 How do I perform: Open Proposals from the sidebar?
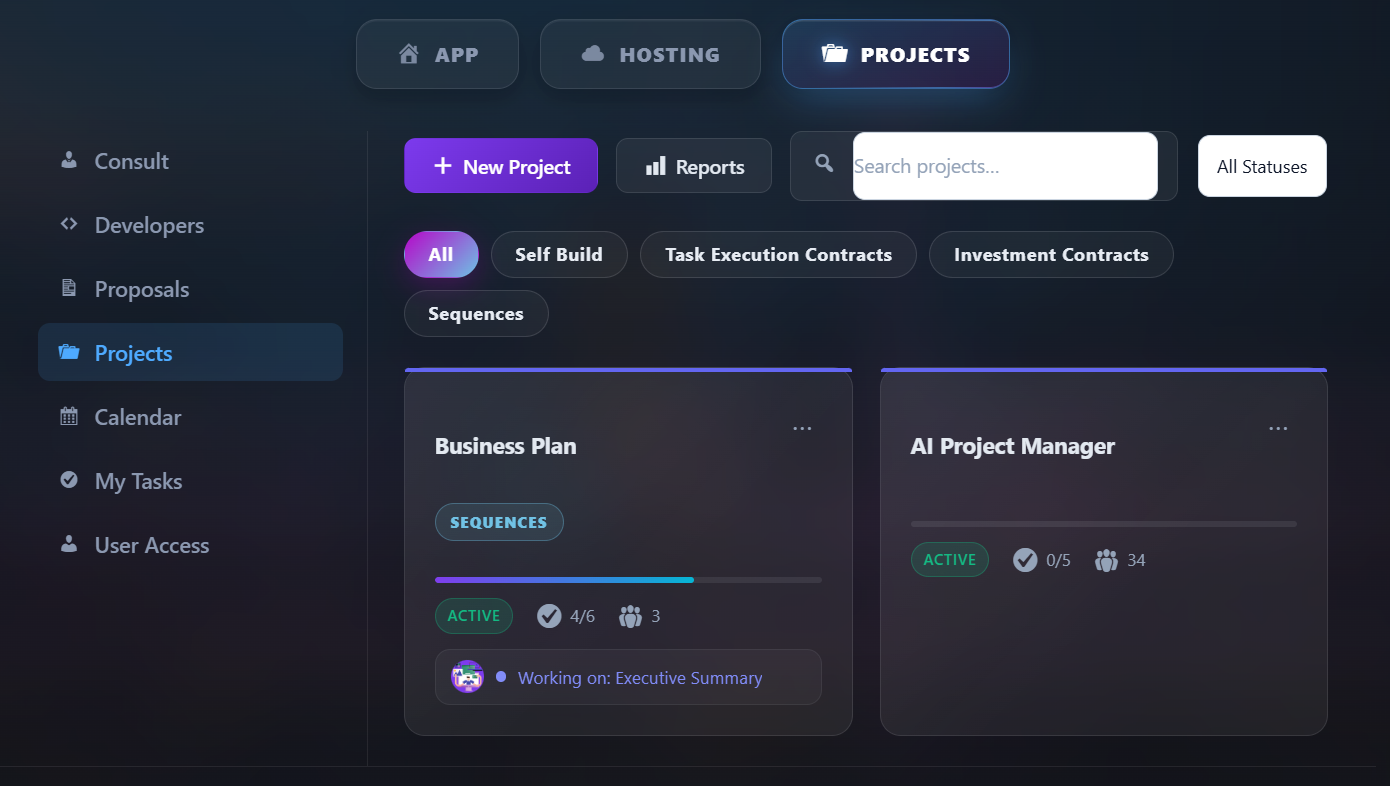pos(190,288)
